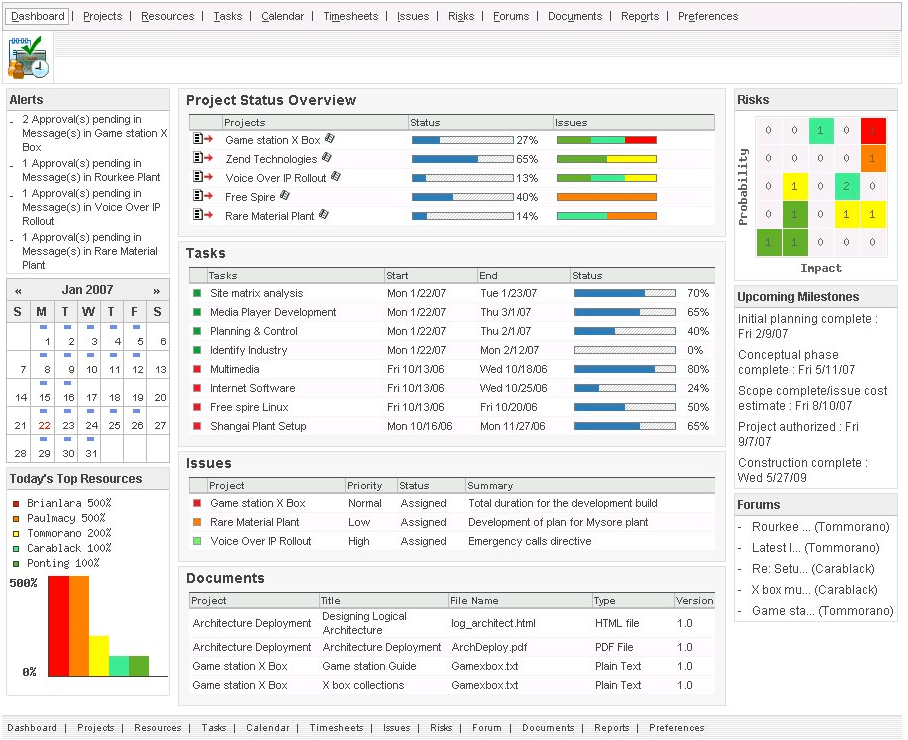Viewport: 908px width, 740px height.
Task: Open the Zend Technologies row arrow icon
Action: pyautogui.click(x=203, y=158)
